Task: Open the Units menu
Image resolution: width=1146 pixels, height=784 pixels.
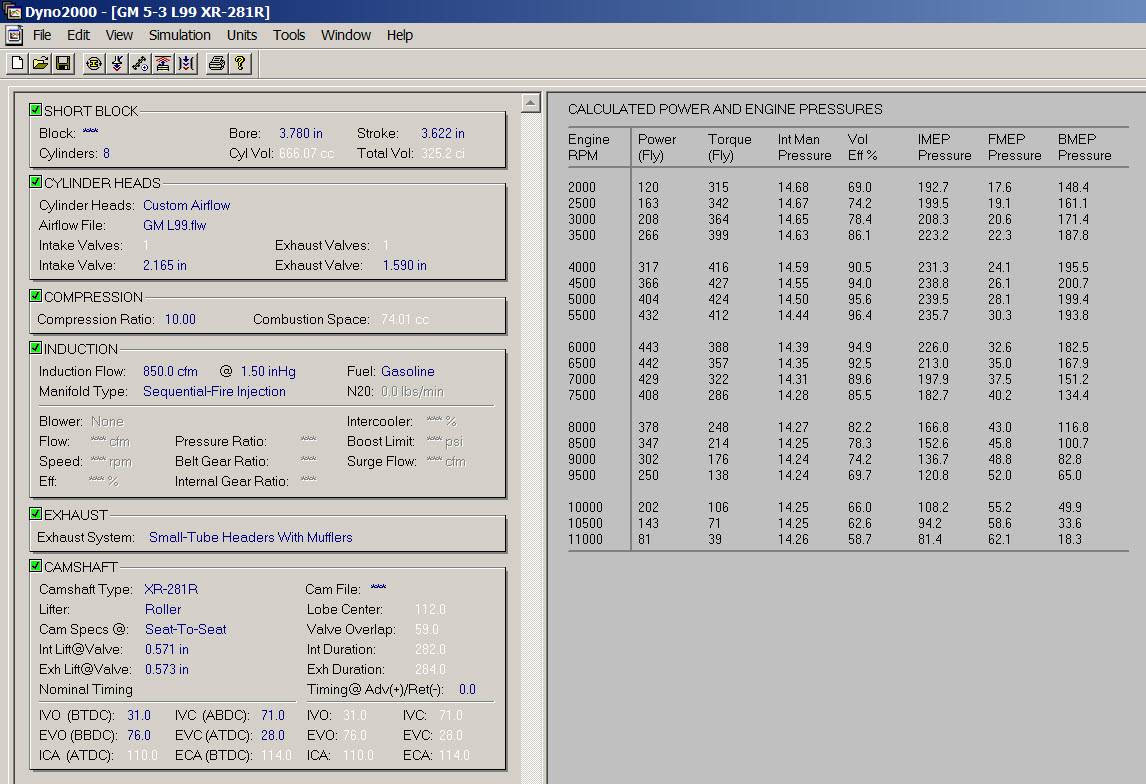Action: pyautogui.click(x=242, y=35)
